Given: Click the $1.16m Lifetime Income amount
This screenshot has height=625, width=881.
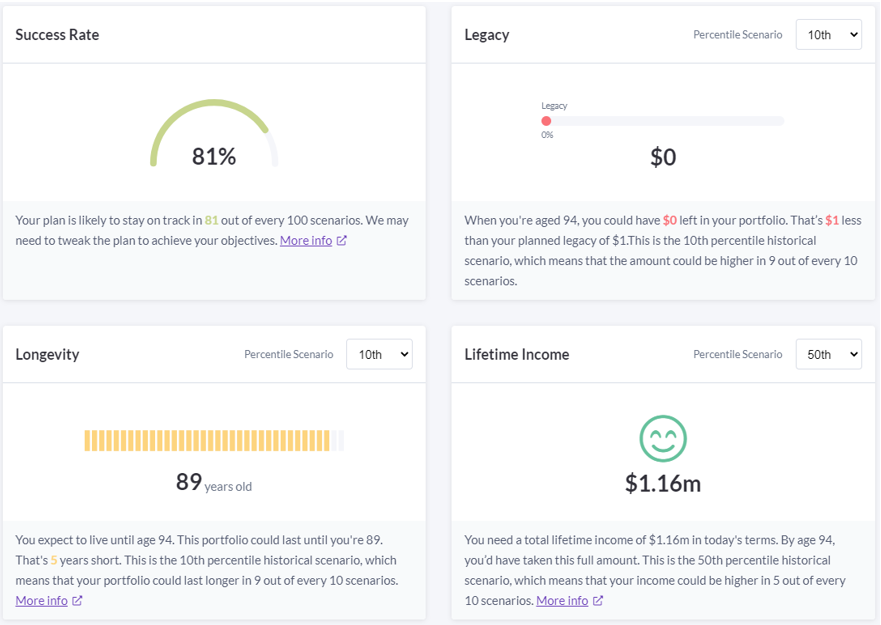Looking at the screenshot, I should pyautogui.click(x=663, y=483).
